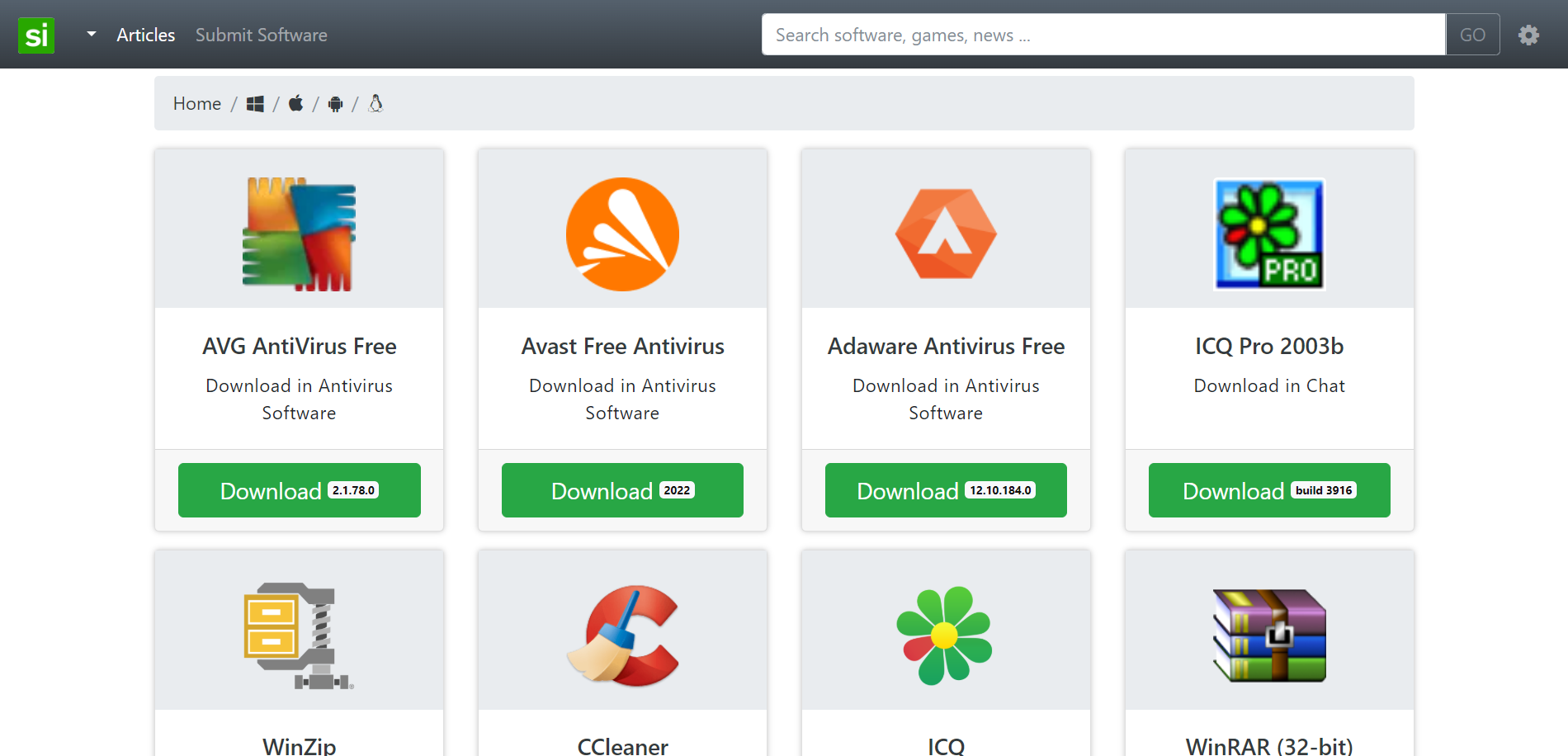Open the Articles menu item

pyautogui.click(x=145, y=35)
